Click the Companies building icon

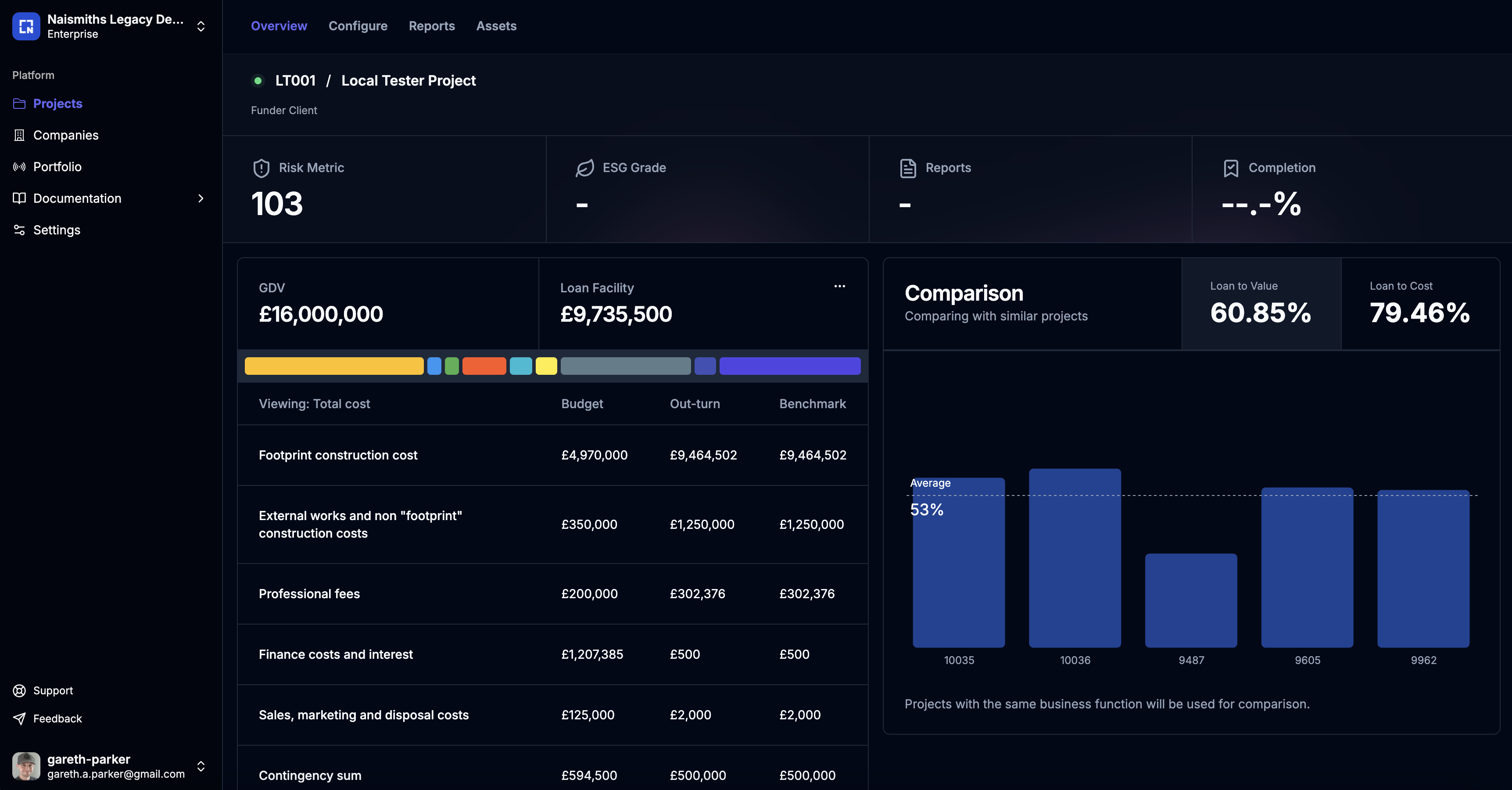(19, 135)
